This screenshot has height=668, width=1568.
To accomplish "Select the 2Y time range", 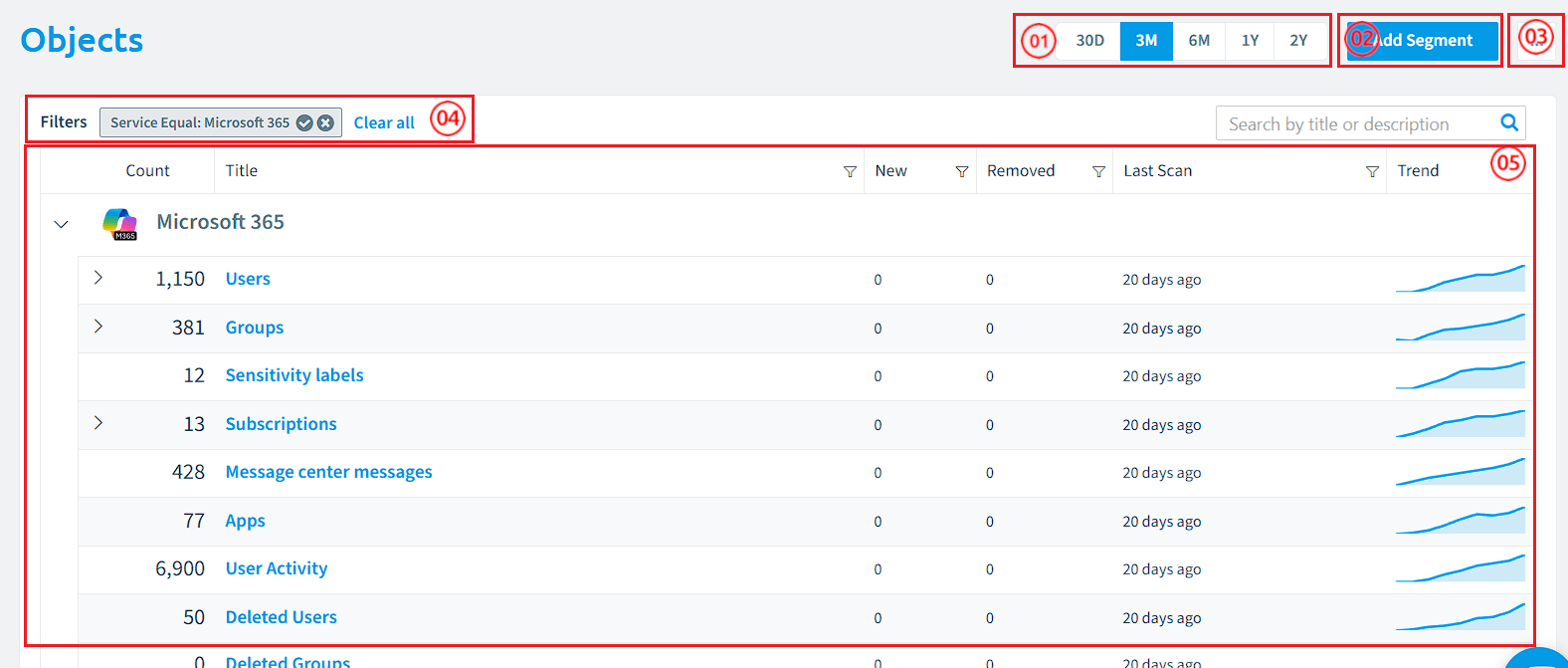I will [1298, 41].
